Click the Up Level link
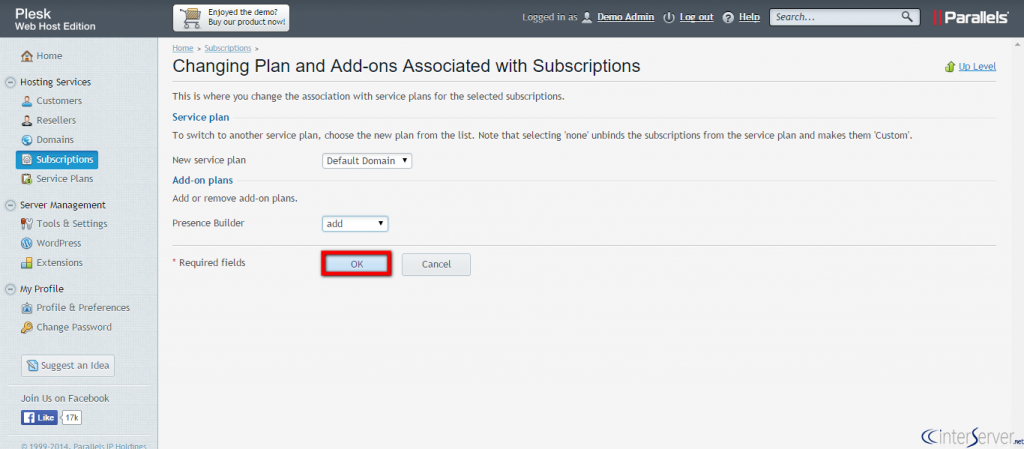The image size is (1024, 449). point(977,67)
